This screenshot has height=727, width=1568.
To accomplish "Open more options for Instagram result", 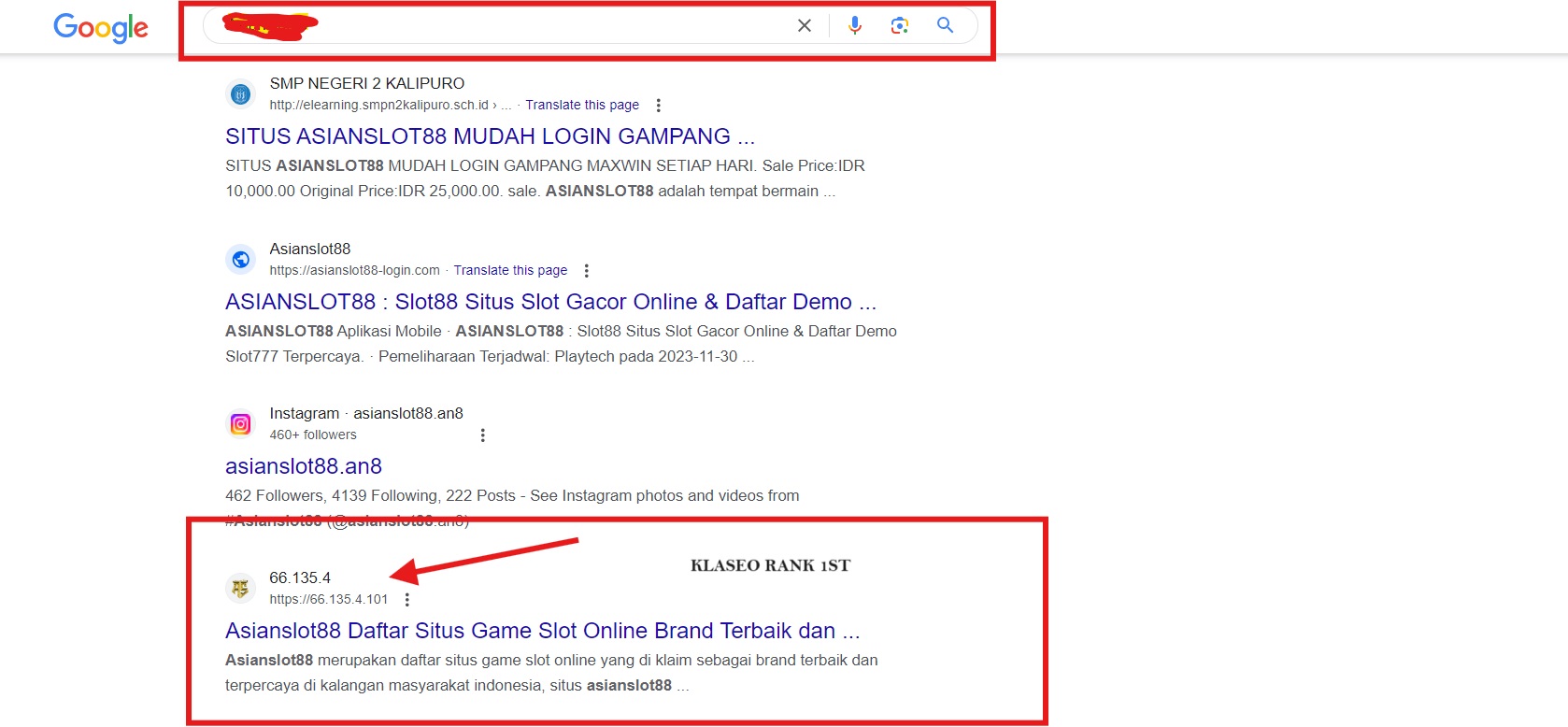I will [x=482, y=435].
